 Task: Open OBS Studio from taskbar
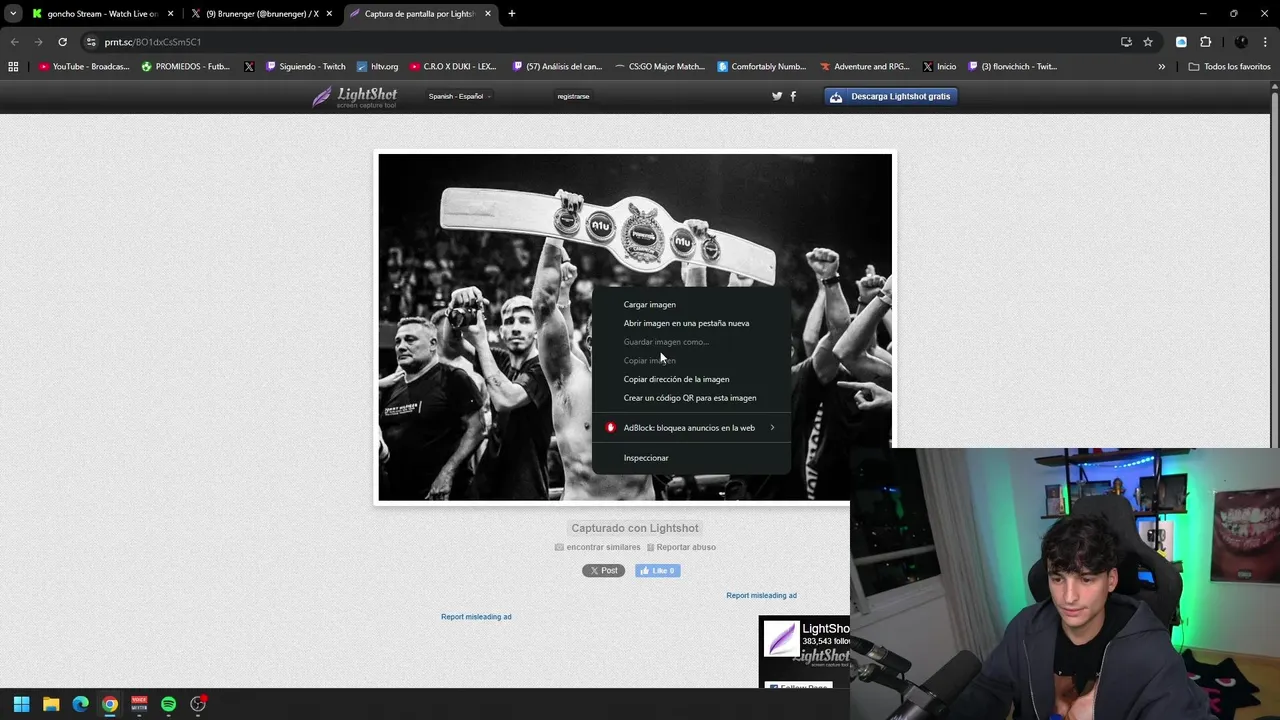(198, 704)
